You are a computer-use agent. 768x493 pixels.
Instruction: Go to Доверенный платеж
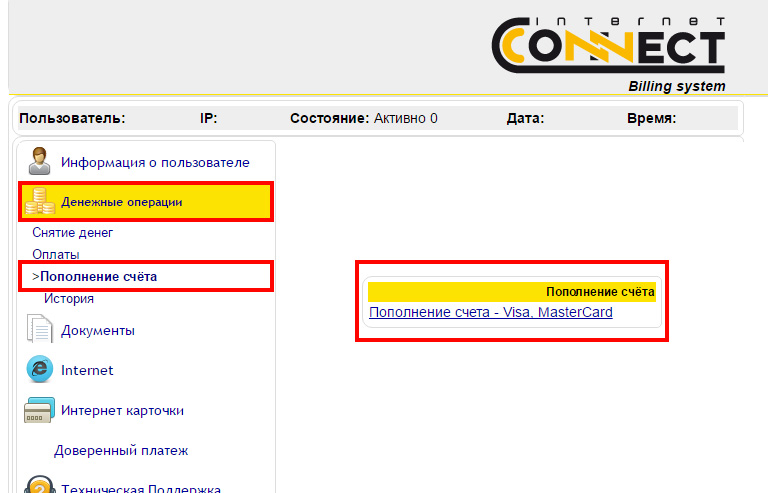tap(121, 450)
